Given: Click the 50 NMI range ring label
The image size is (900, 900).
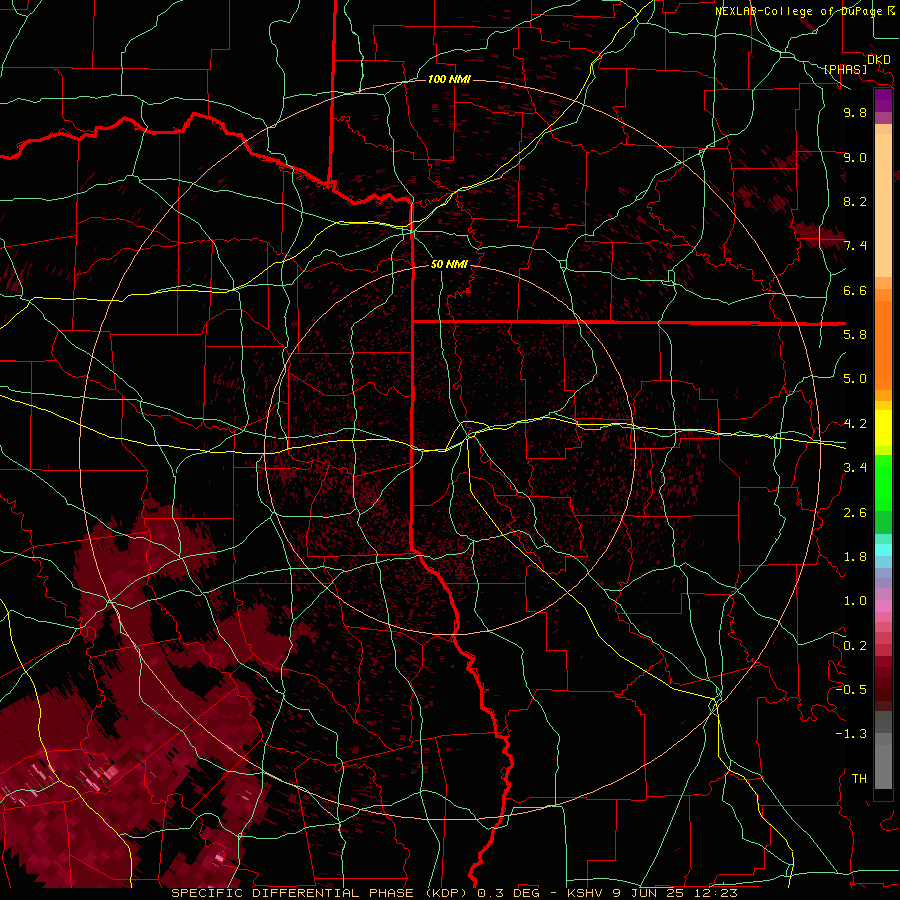Looking at the screenshot, I should [x=449, y=264].
